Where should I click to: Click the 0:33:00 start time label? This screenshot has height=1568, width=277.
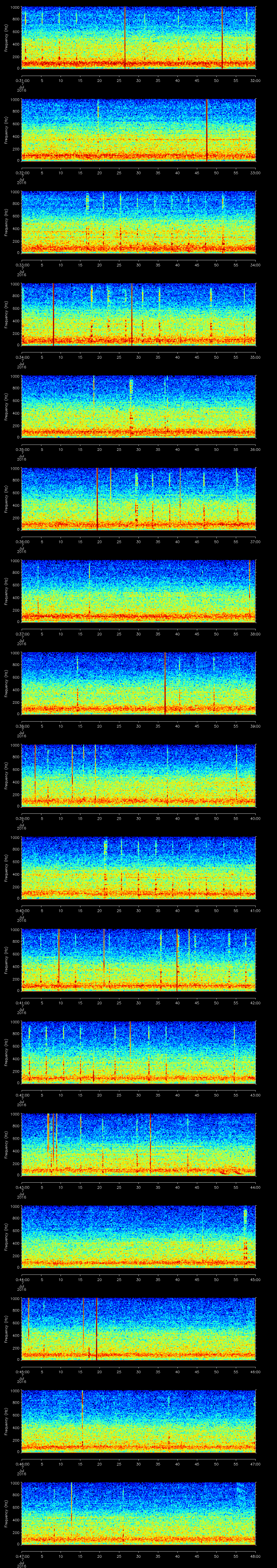[22, 264]
